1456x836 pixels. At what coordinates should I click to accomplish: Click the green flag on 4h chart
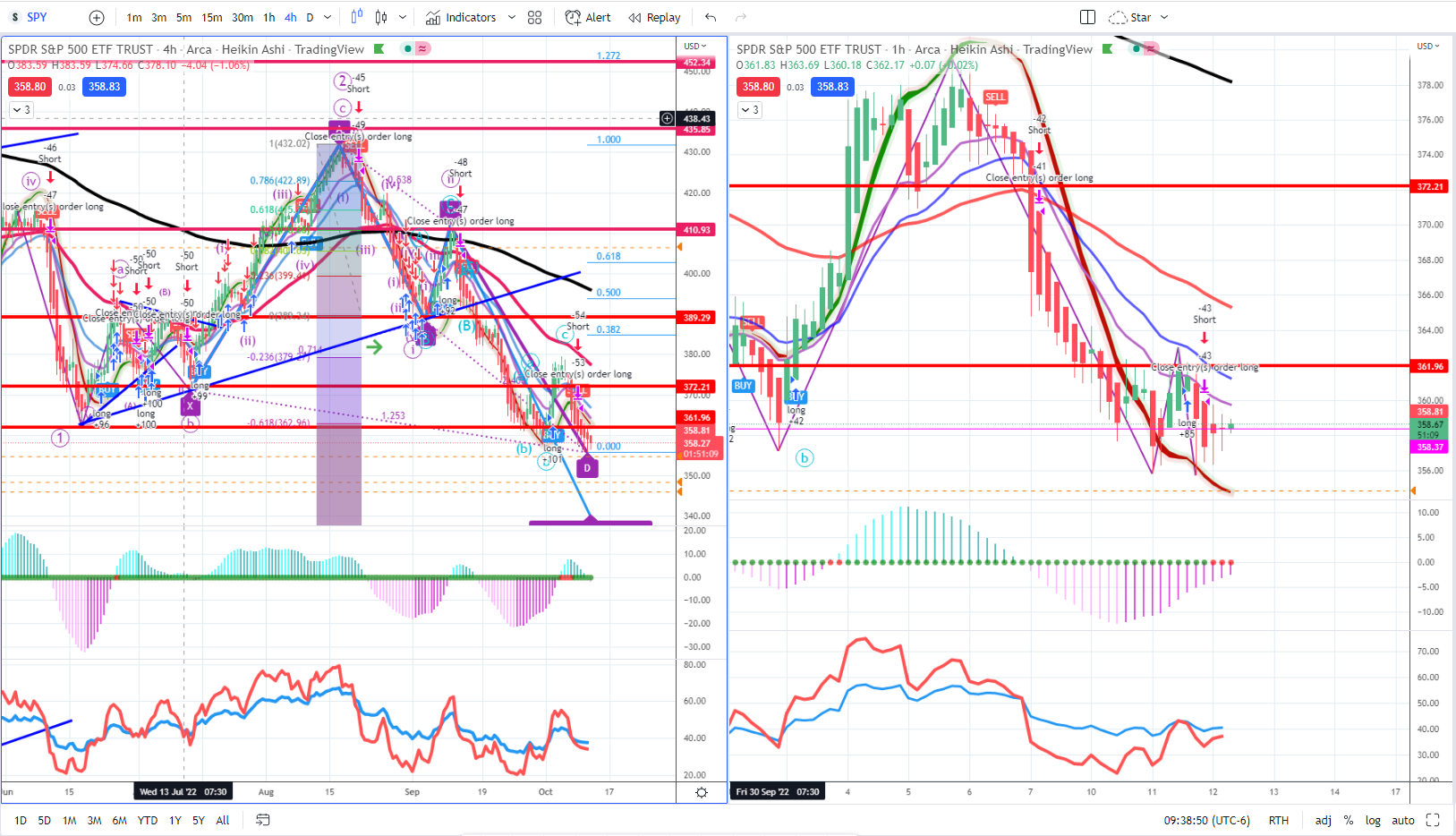(x=379, y=49)
